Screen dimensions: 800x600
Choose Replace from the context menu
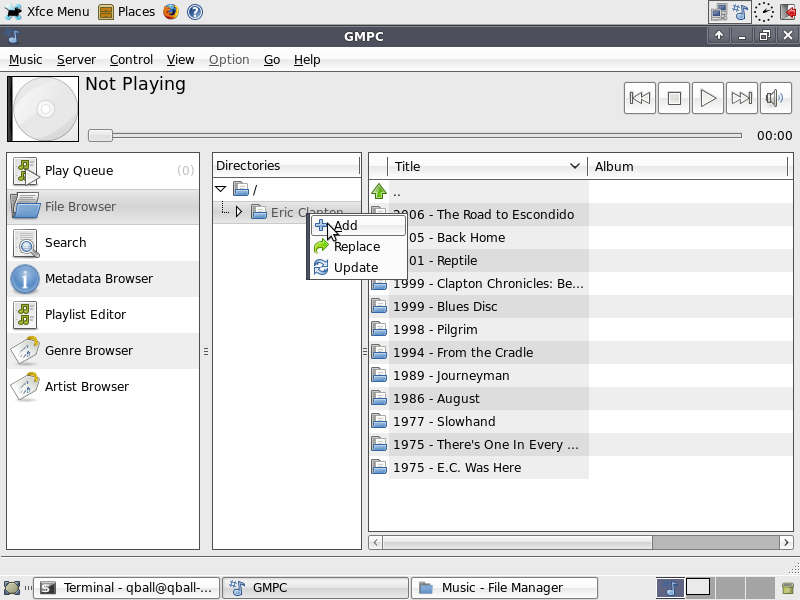[358, 246]
